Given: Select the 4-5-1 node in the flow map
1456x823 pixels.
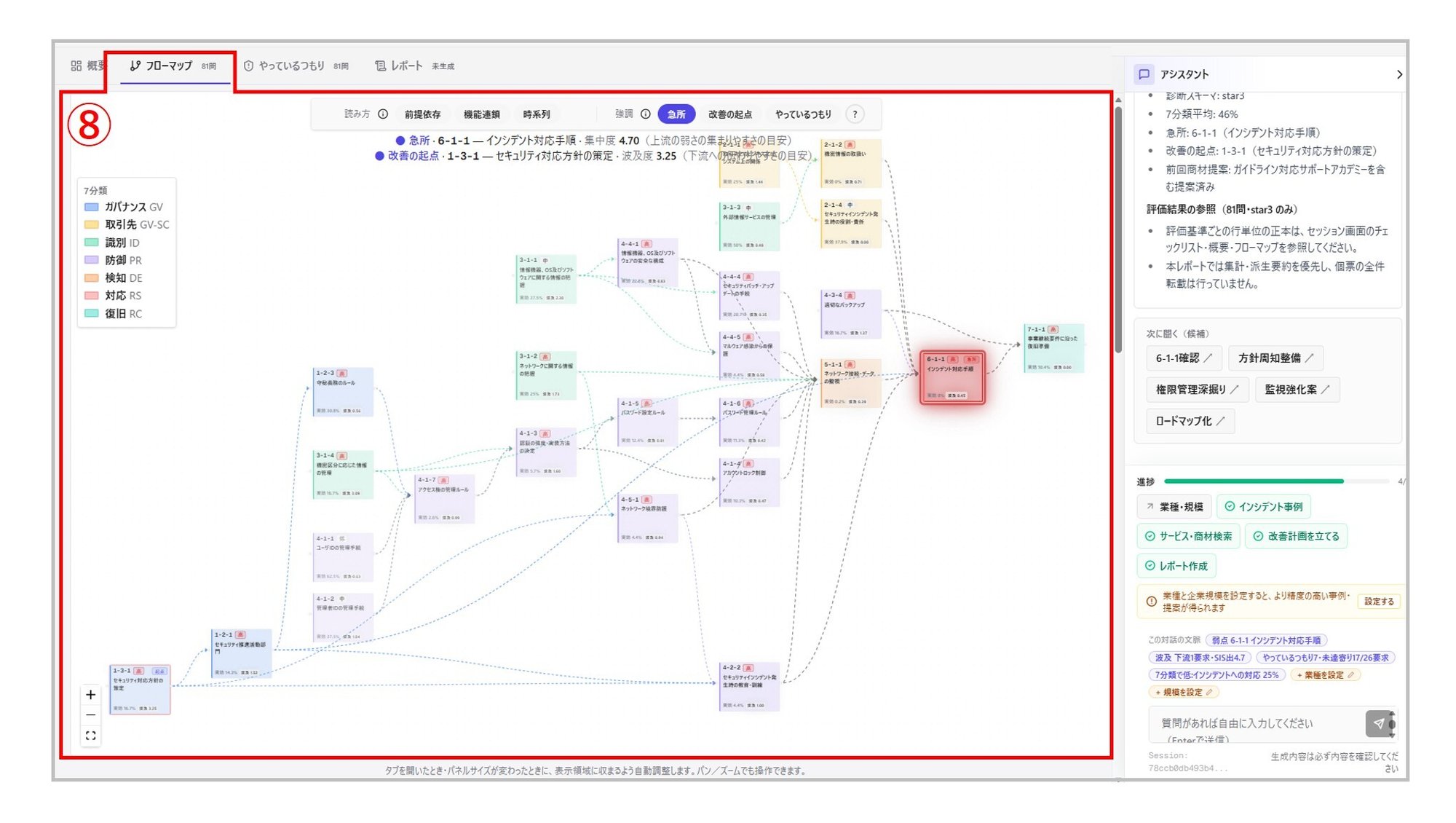Looking at the screenshot, I should point(648,519).
